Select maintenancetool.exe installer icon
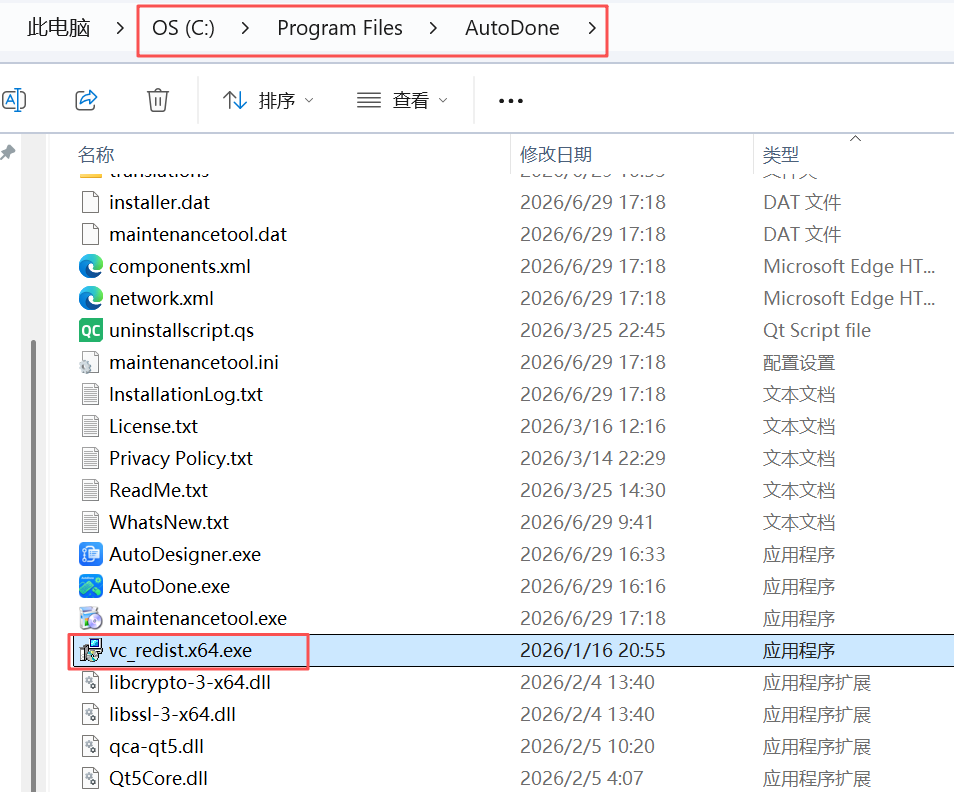The width and height of the screenshot is (954, 792). pos(91,619)
